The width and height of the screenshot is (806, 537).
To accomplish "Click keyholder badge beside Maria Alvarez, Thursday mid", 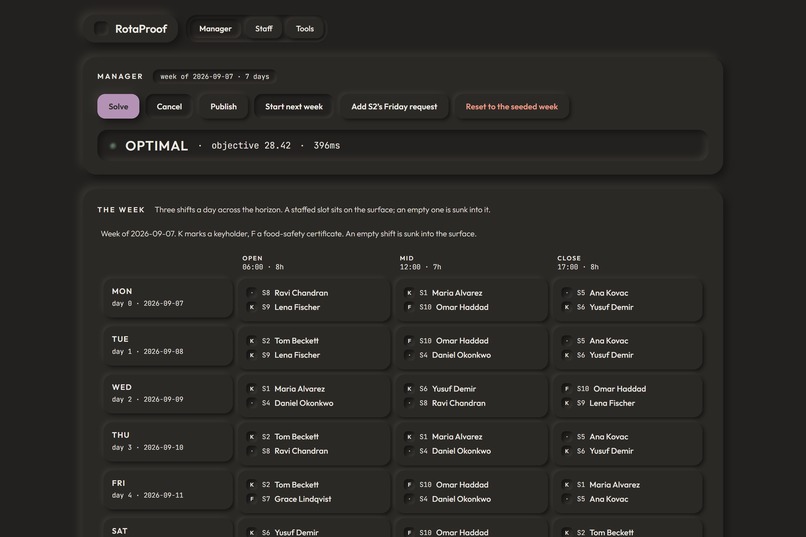I will click(409, 437).
